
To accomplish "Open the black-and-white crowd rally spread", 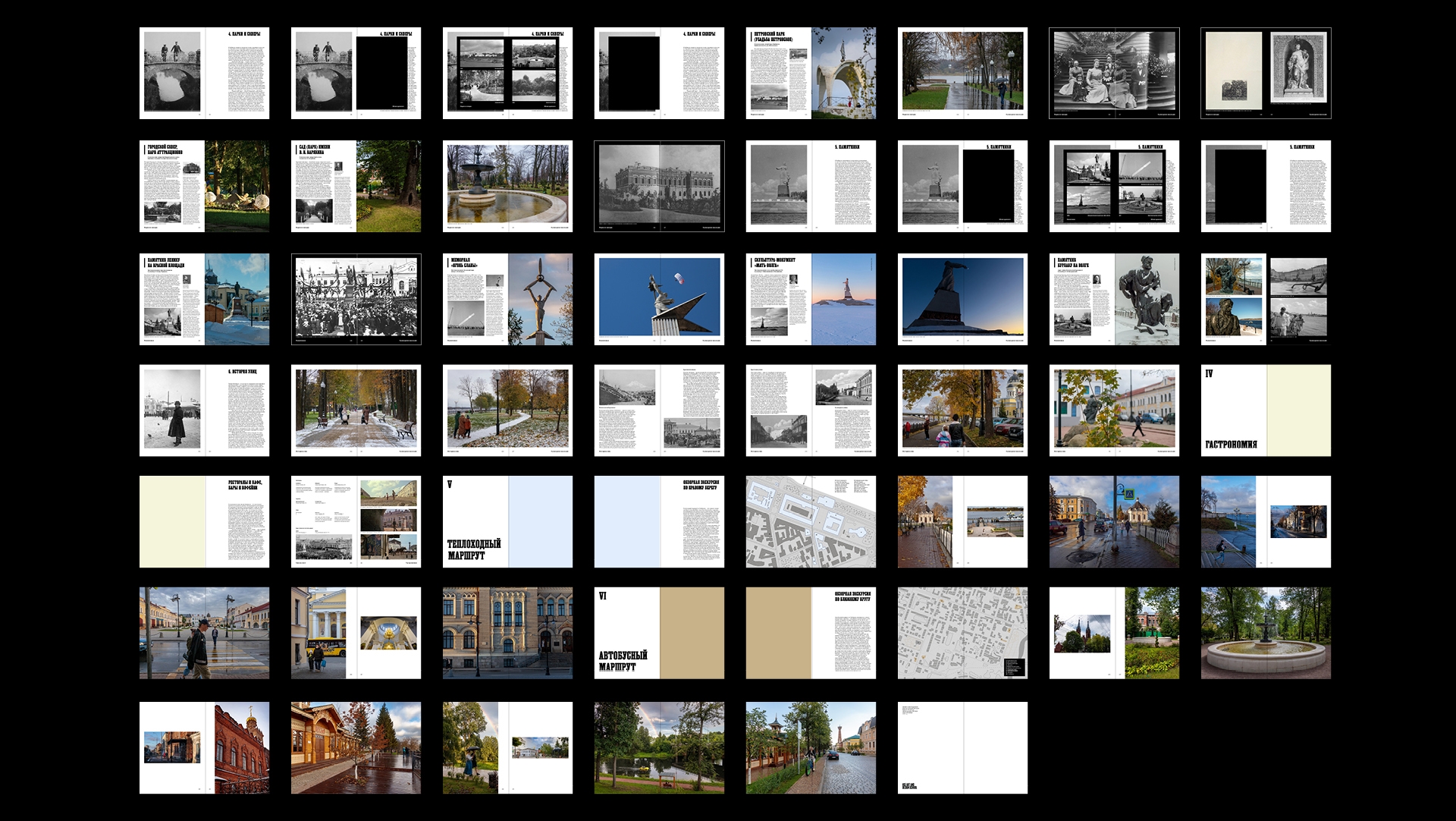I will point(356,299).
